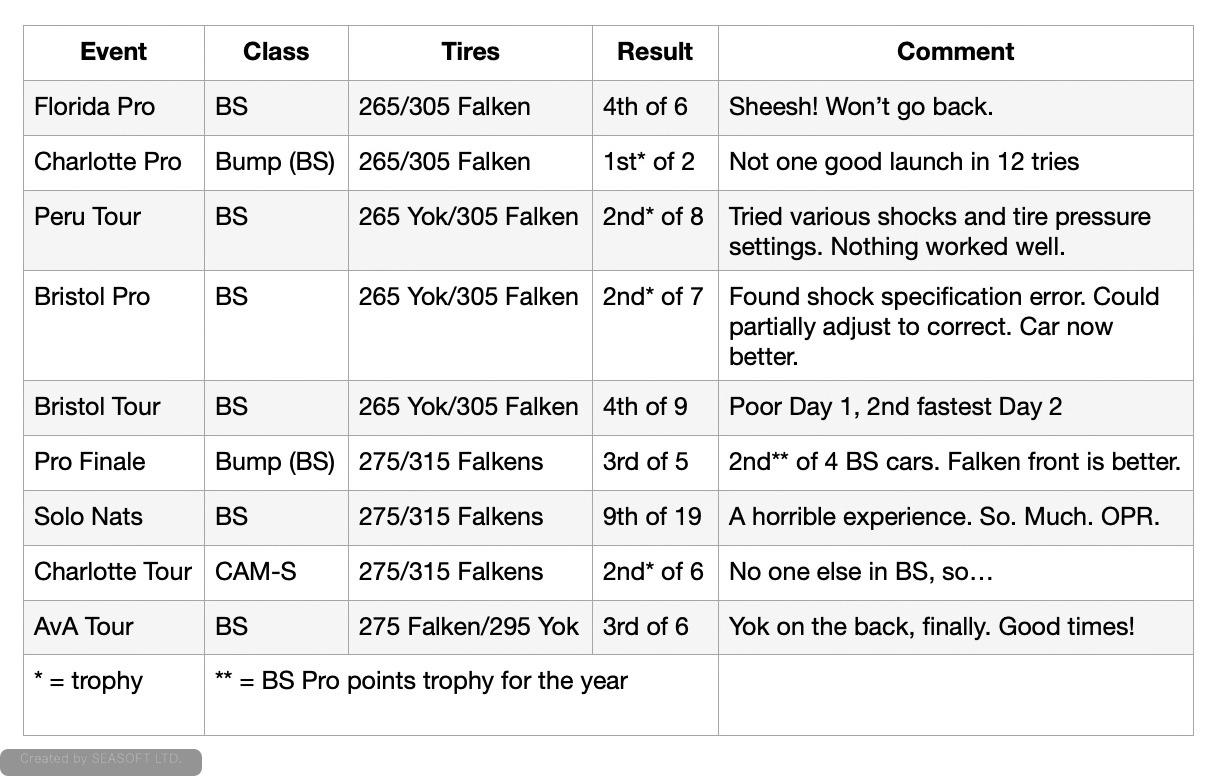Click the 'Created by SEASOFT LTD.' watermark

[101, 759]
